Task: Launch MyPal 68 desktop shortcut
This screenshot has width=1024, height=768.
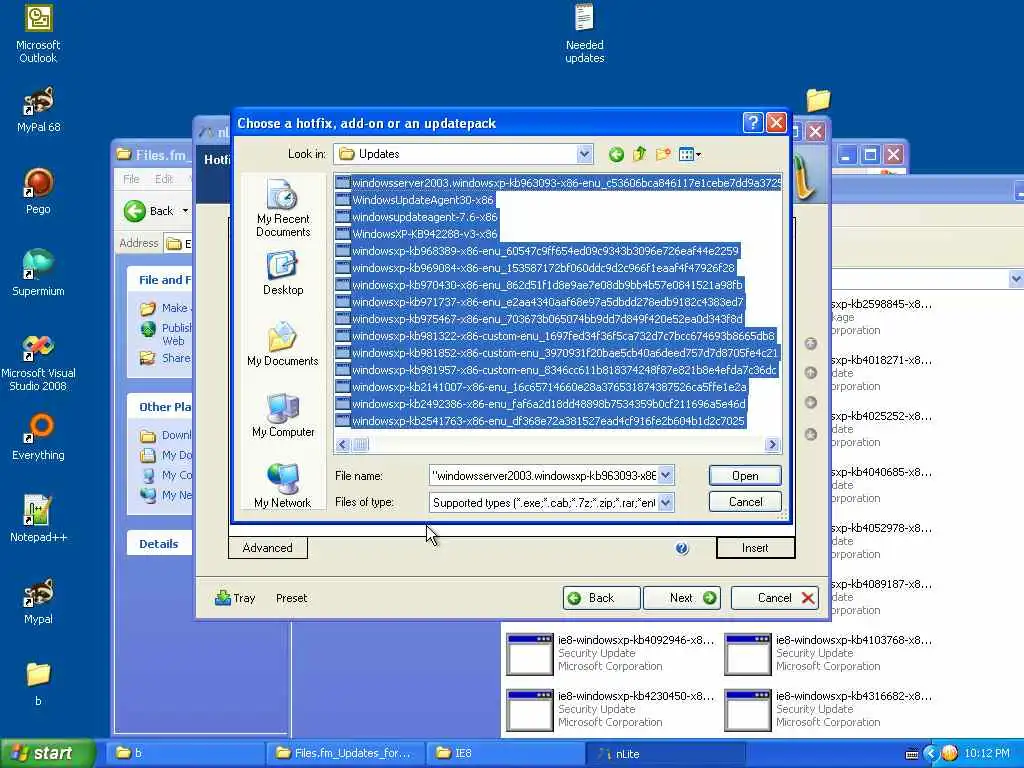Action: click(38, 109)
